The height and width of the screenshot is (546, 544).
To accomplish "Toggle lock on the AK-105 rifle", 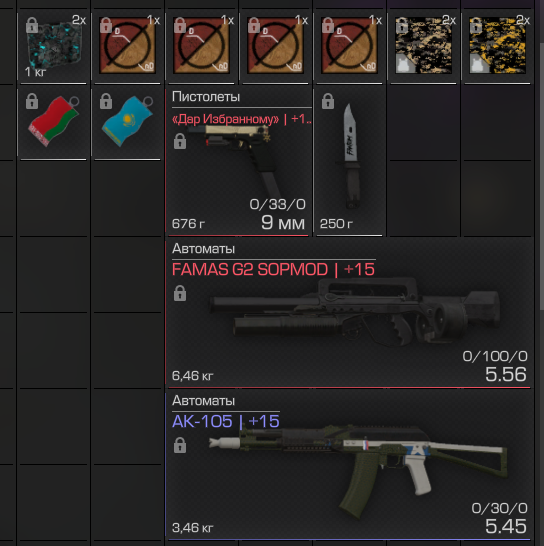I will pos(180,445).
